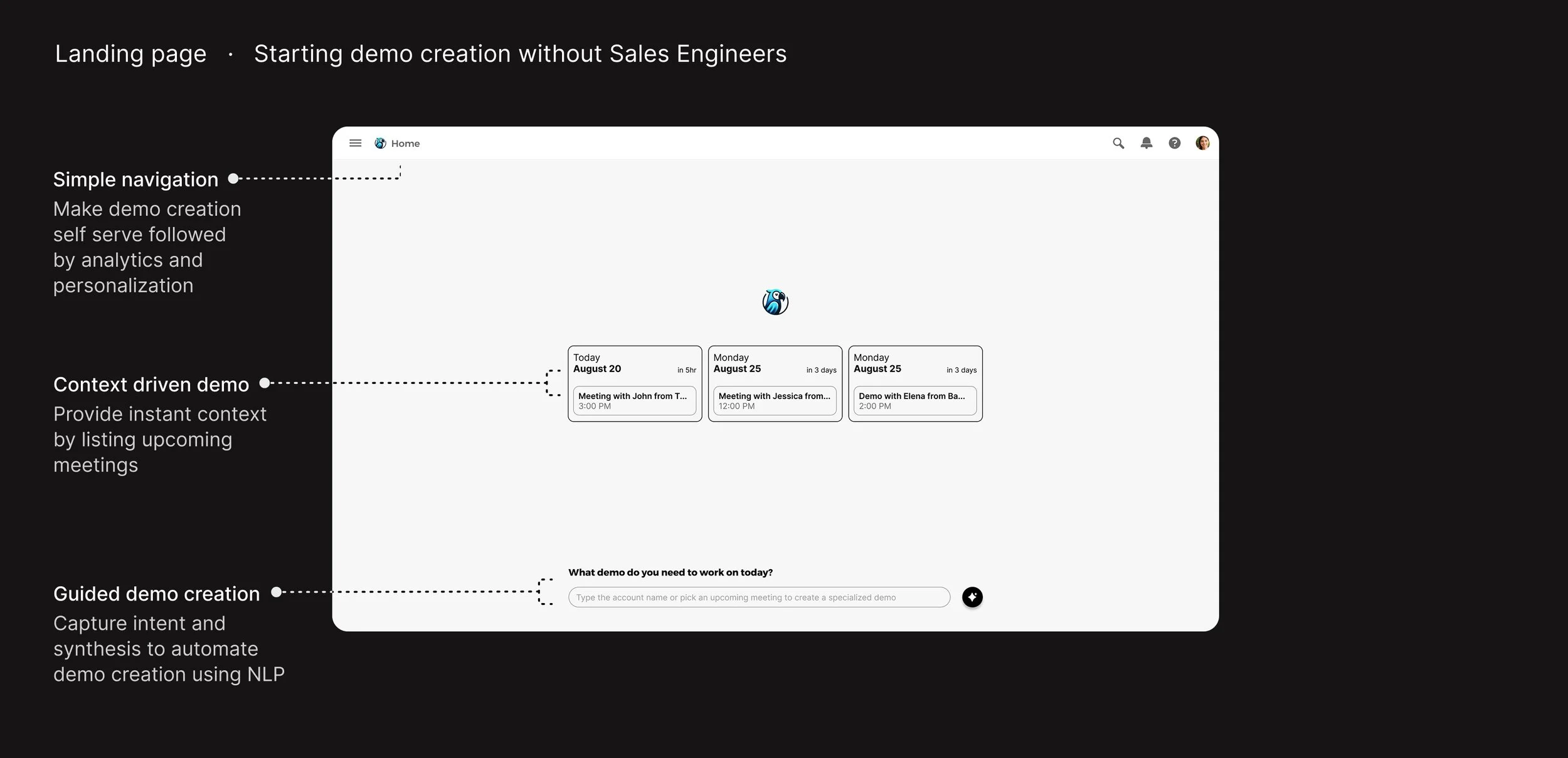Image resolution: width=1568 pixels, height=758 pixels.
Task: Open notifications bell
Action: pyautogui.click(x=1147, y=143)
